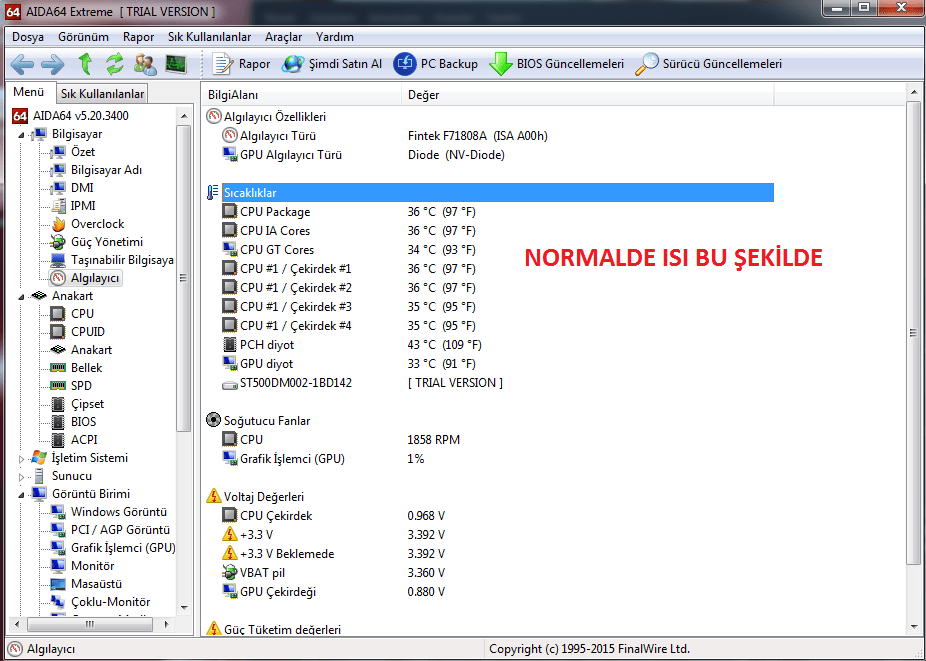This screenshot has height=661, width=926.
Task: Click the Algılayıcı Özellikleri gauge icon
Action: tap(213, 116)
